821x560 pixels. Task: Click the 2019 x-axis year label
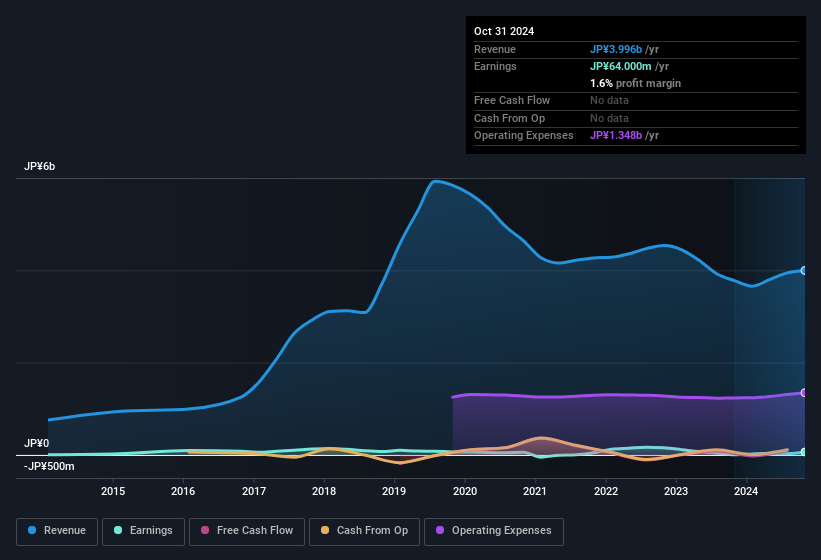[x=394, y=491]
